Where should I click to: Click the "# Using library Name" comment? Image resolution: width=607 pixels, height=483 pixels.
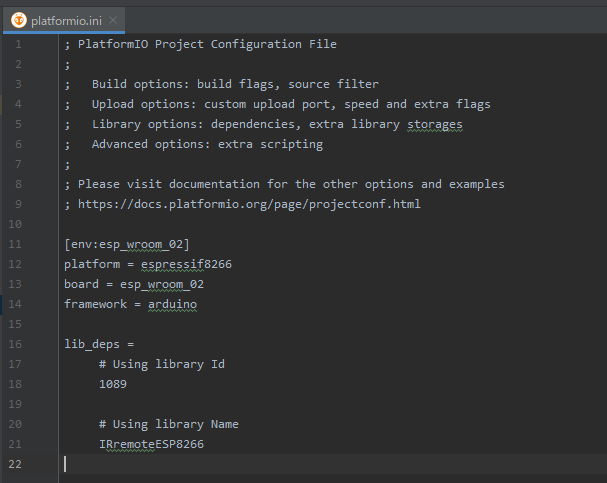pos(168,424)
